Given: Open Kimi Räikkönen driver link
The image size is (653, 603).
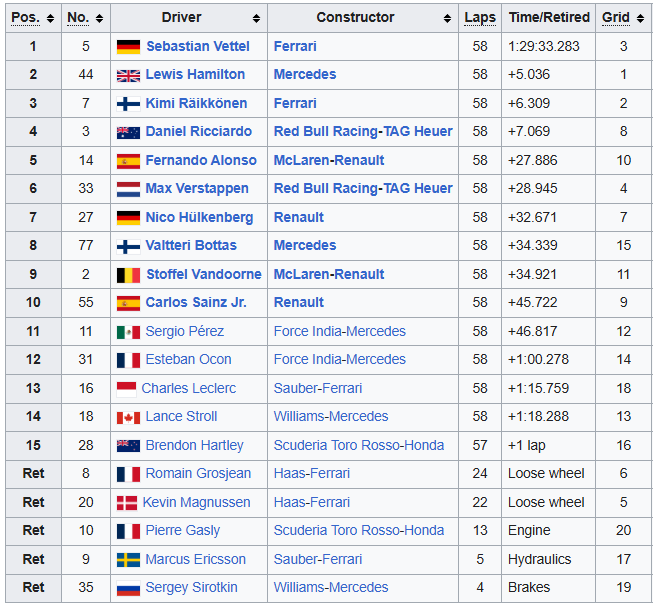Looking at the screenshot, I should point(196,103).
